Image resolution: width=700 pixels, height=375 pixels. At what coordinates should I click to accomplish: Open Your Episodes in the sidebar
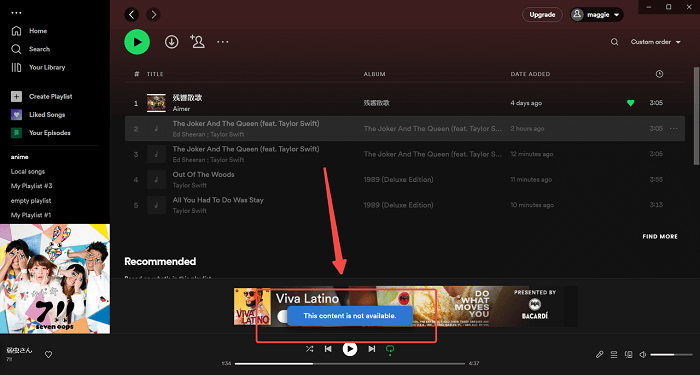[41, 133]
